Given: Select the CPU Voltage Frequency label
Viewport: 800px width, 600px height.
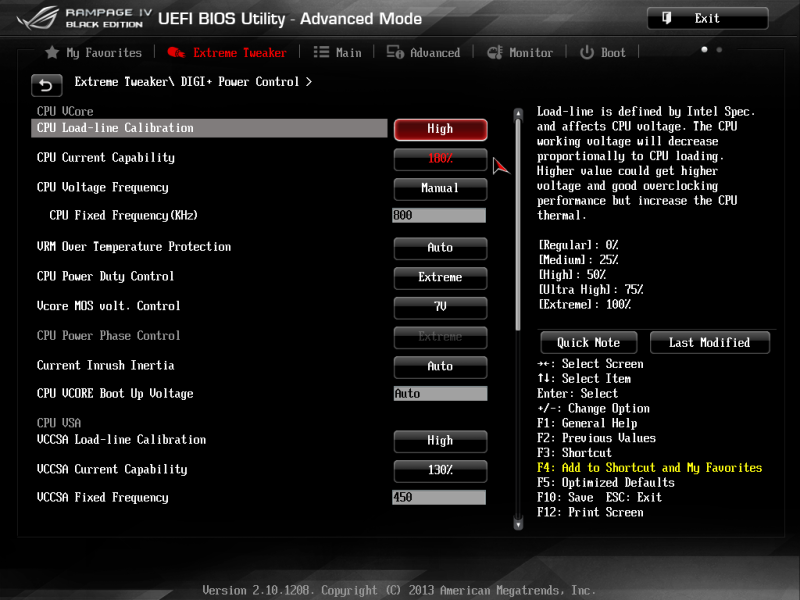Looking at the screenshot, I should (103, 187).
